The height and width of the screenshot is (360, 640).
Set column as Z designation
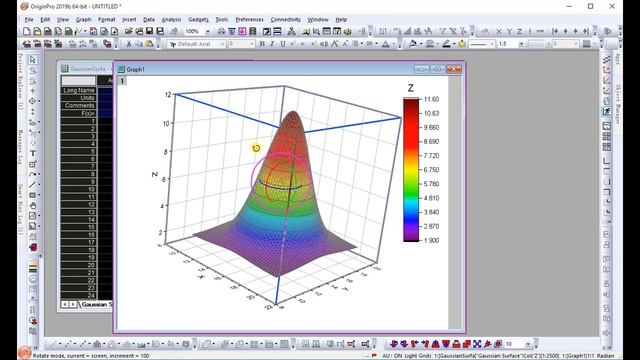pos(519,31)
